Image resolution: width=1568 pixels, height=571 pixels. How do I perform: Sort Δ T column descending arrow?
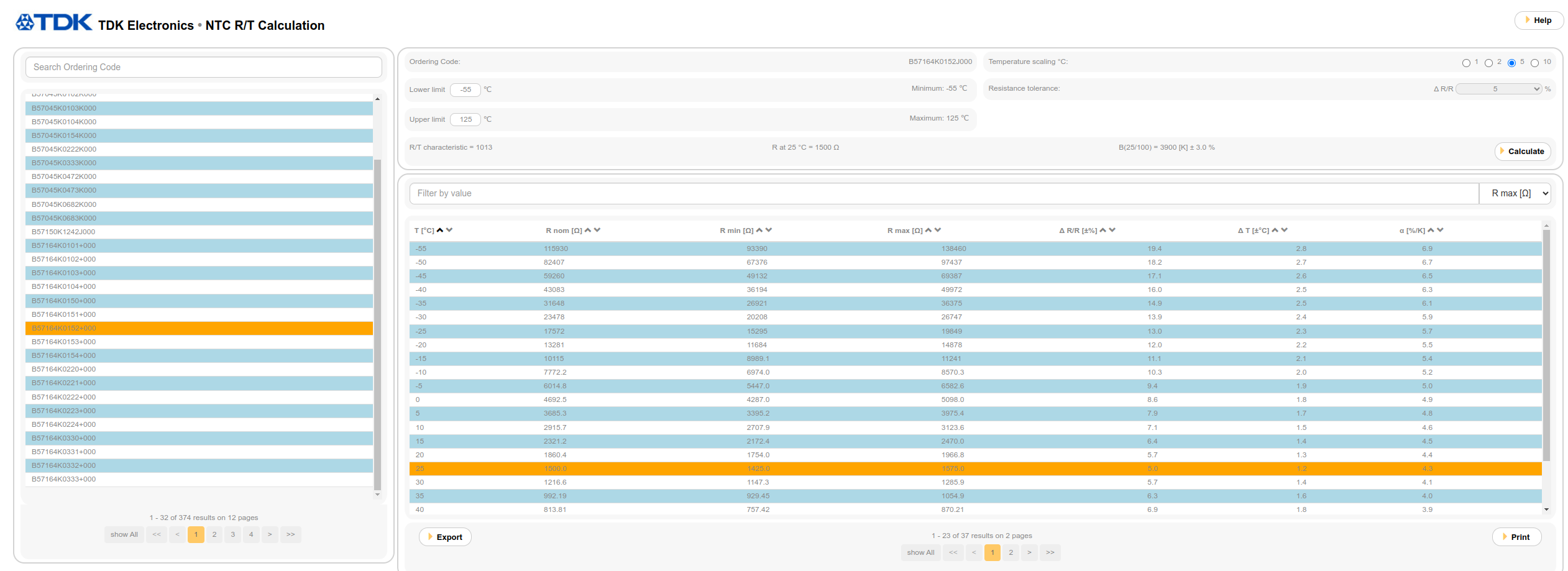1285,230
